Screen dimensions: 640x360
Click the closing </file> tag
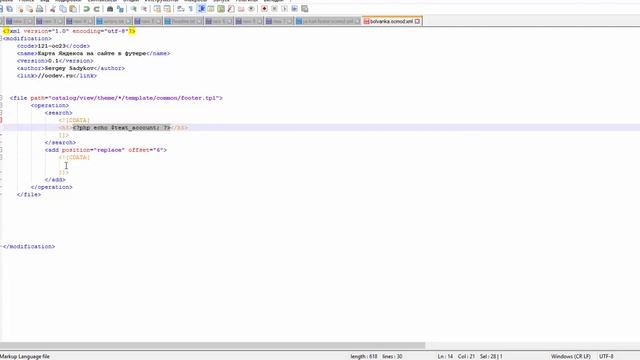pos(29,194)
